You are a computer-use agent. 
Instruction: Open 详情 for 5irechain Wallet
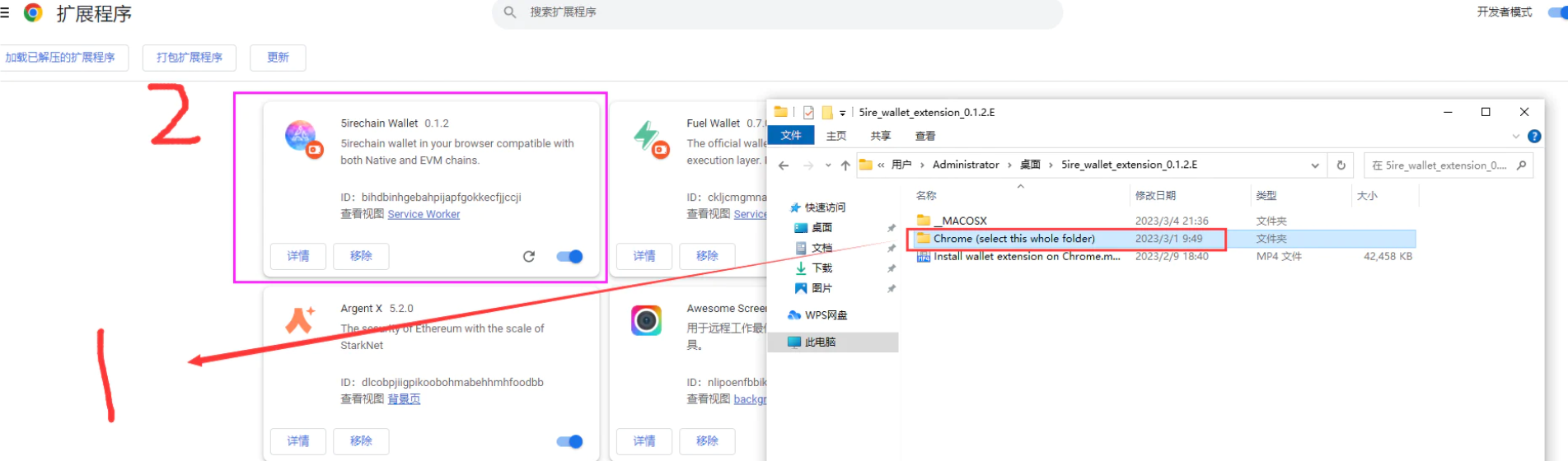pyautogui.click(x=298, y=256)
